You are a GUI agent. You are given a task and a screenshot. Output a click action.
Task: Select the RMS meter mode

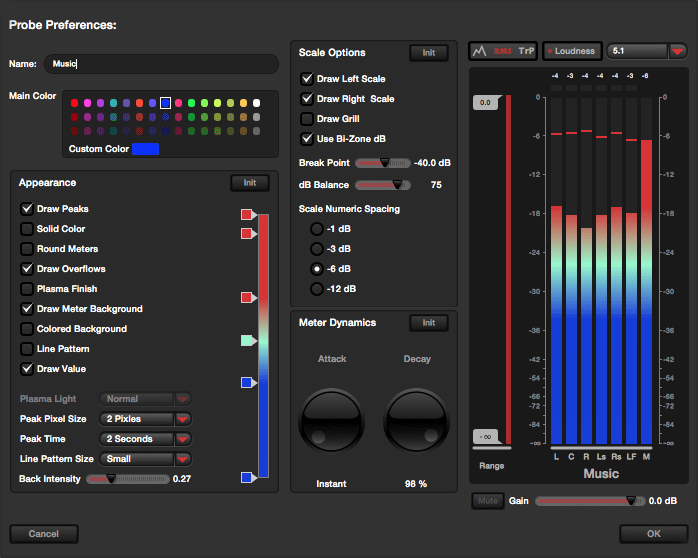click(502, 51)
